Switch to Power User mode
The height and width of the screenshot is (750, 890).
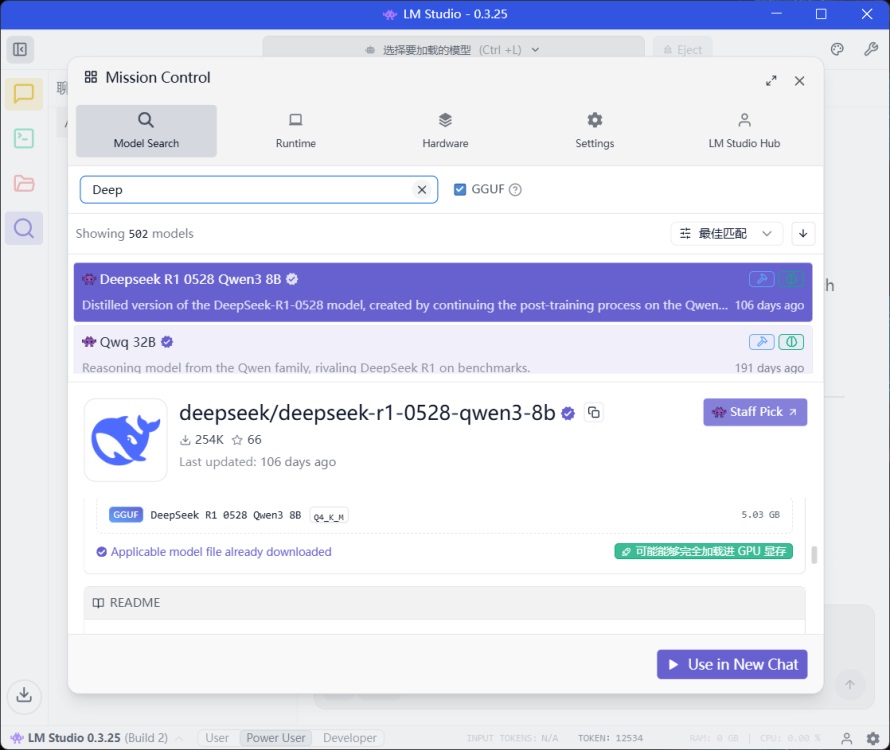(x=275, y=738)
